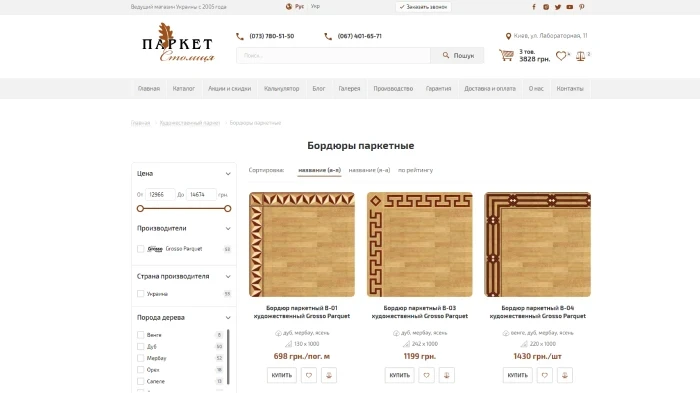
Task: Tick Сапеле wood species checkbox
Action: (141, 381)
